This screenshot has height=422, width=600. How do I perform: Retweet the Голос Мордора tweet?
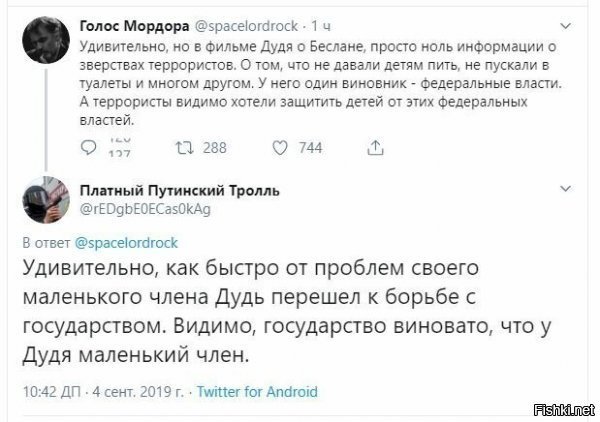184,148
